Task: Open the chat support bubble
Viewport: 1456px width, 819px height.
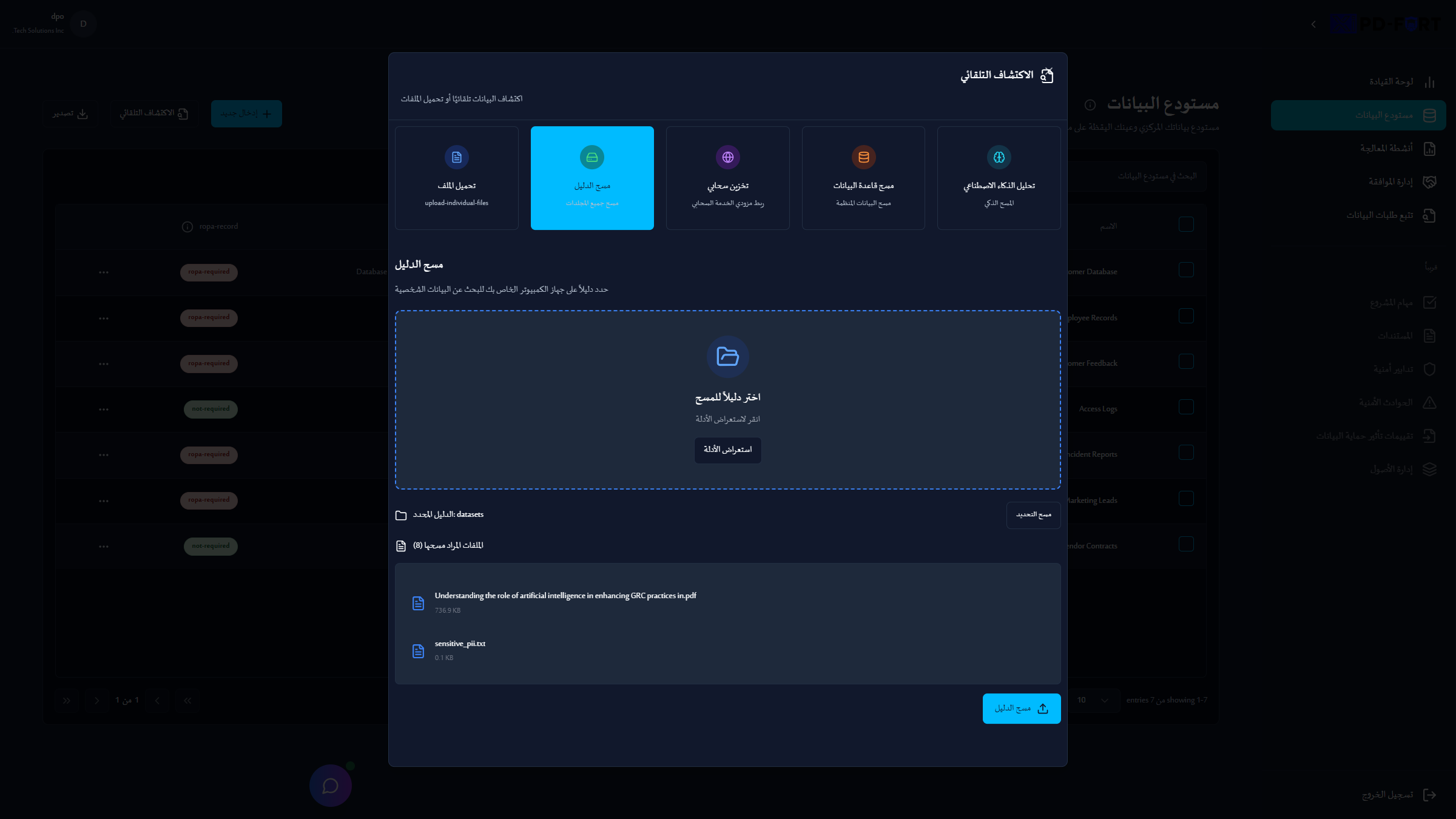Action: click(x=331, y=785)
